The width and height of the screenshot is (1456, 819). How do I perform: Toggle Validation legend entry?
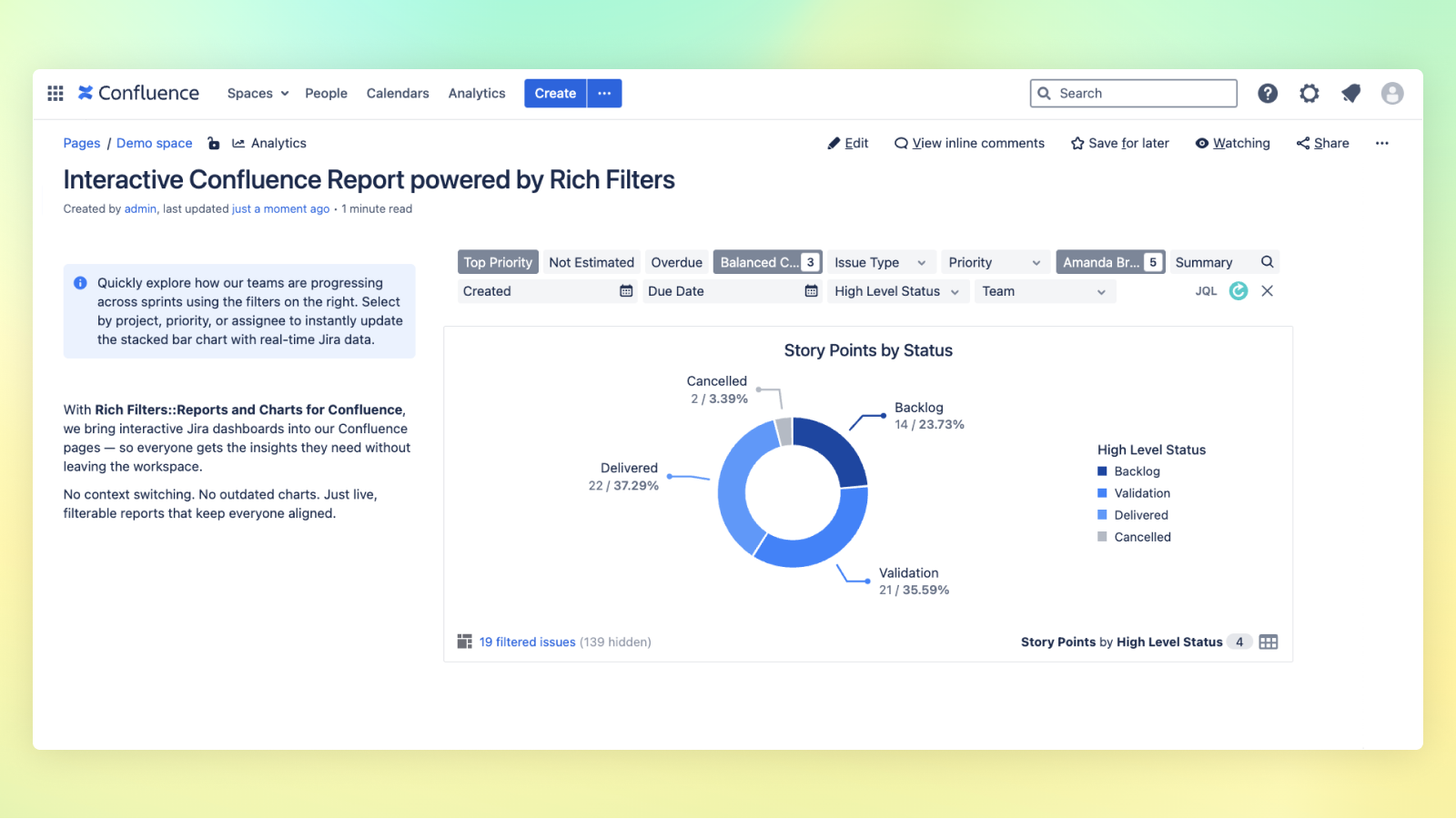pyautogui.click(x=1134, y=493)
